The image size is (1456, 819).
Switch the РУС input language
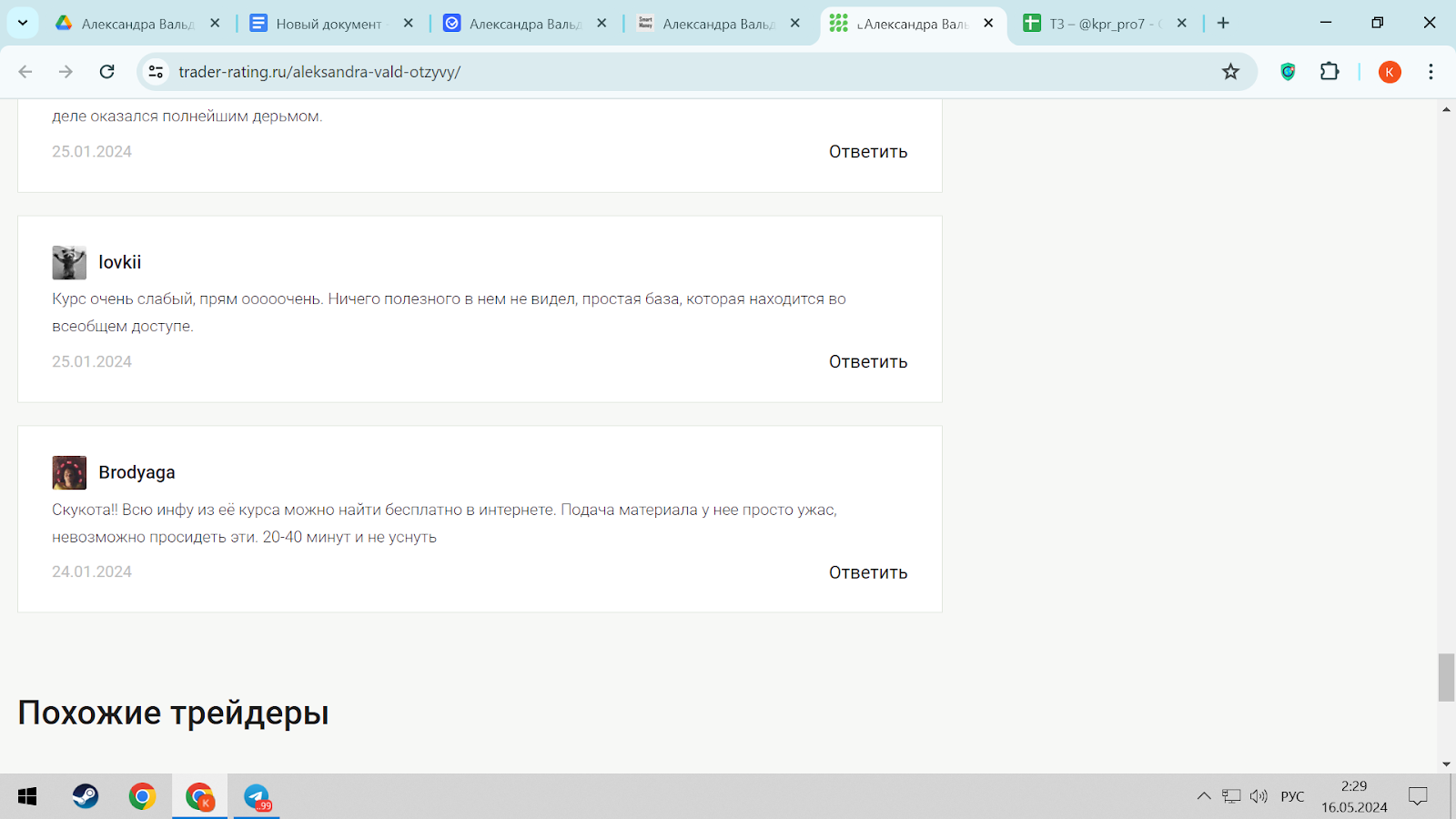(1292, 796)
